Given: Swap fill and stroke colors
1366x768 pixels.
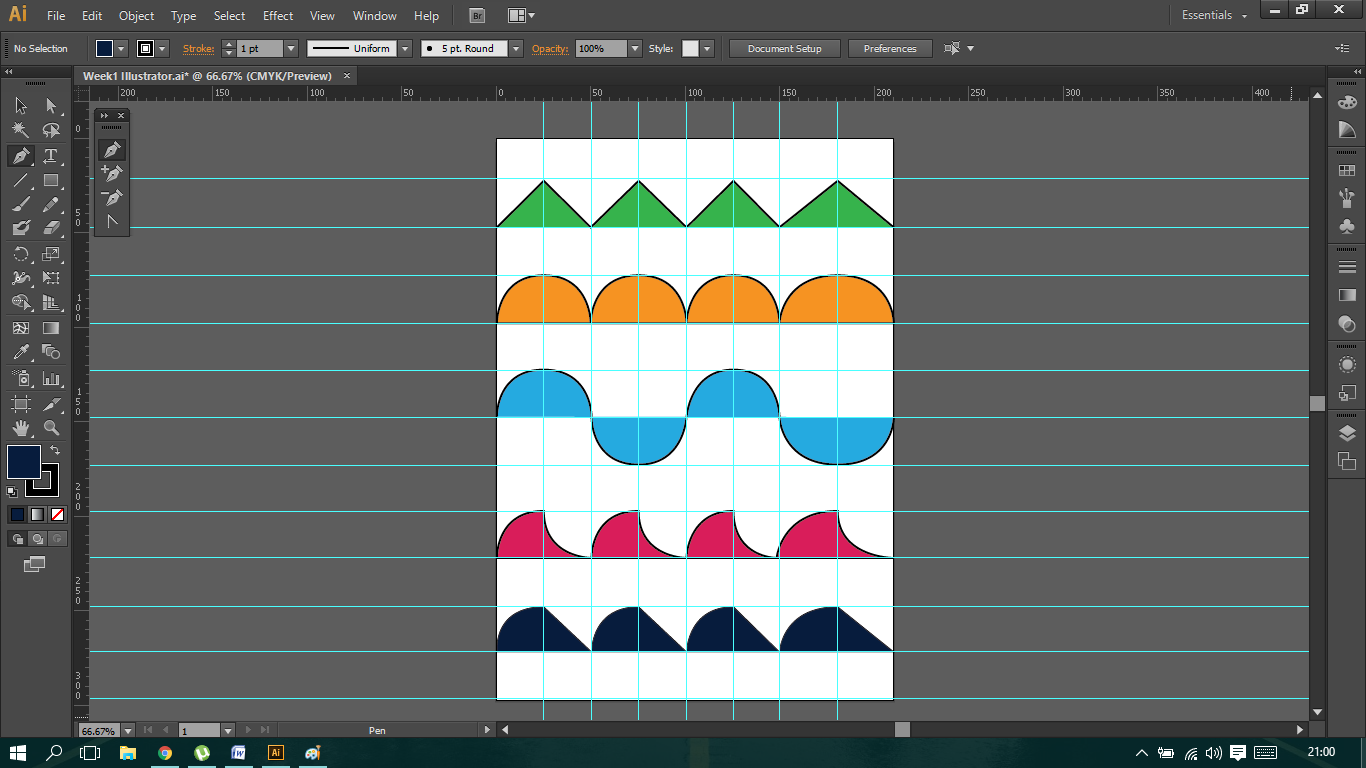Looking at the screenshot, I should click(55, 451).
